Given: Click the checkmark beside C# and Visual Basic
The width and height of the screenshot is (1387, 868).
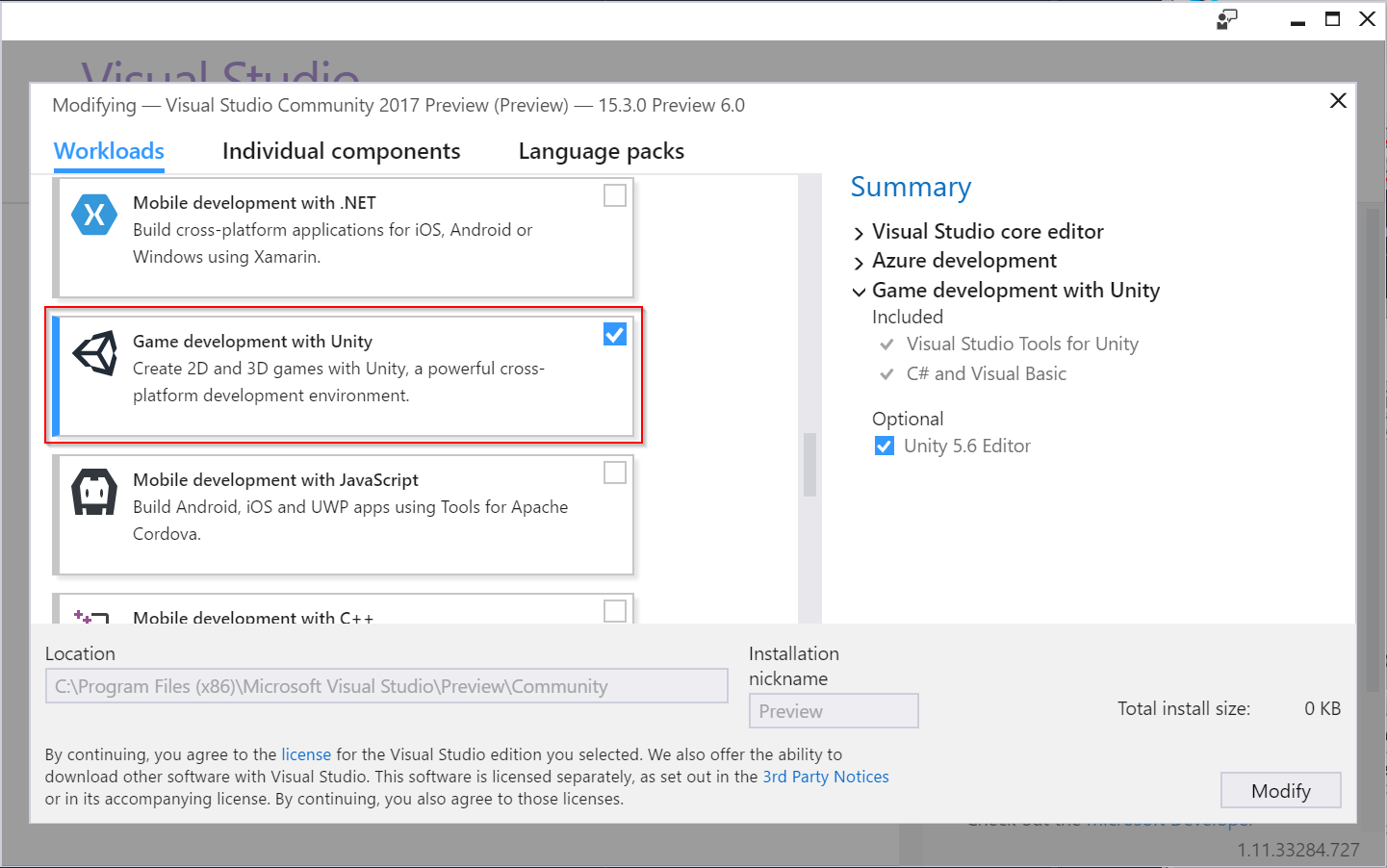Looking at the screenshot, I should (886, 373).
